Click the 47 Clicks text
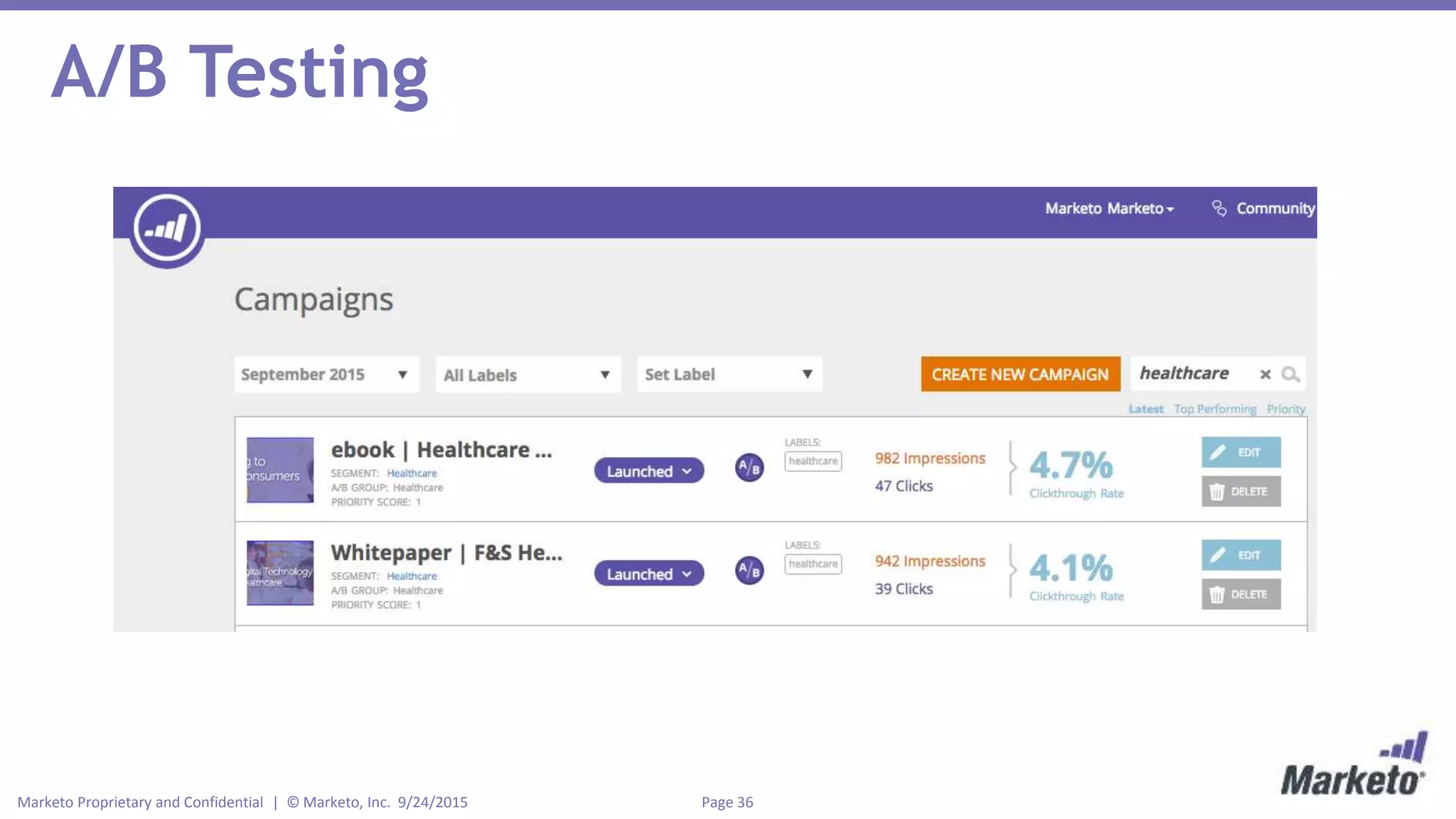Viewport: 1456px width, 819px height. point(904,486)
